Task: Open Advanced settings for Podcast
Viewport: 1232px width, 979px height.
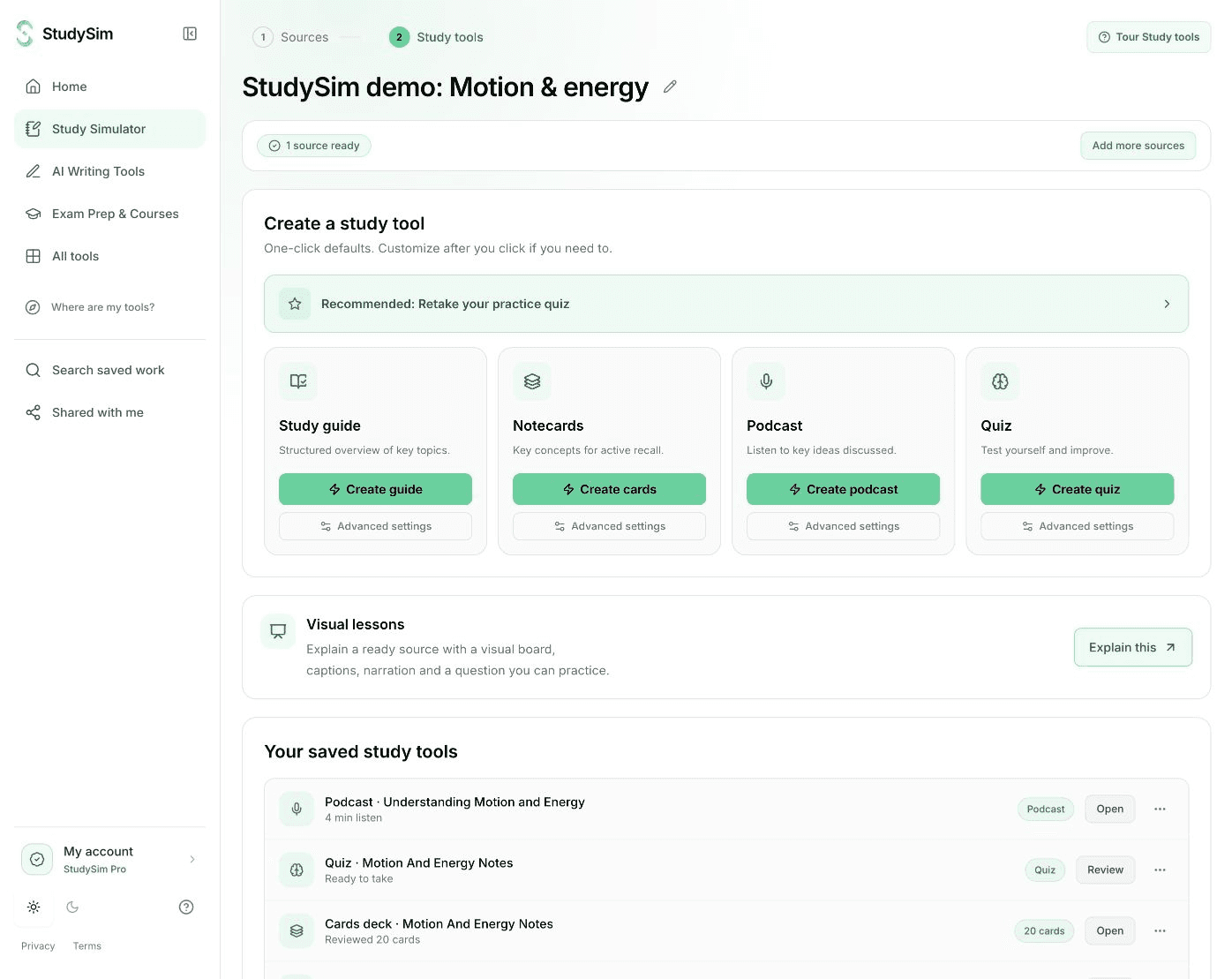Action: [x=843, y=526]
